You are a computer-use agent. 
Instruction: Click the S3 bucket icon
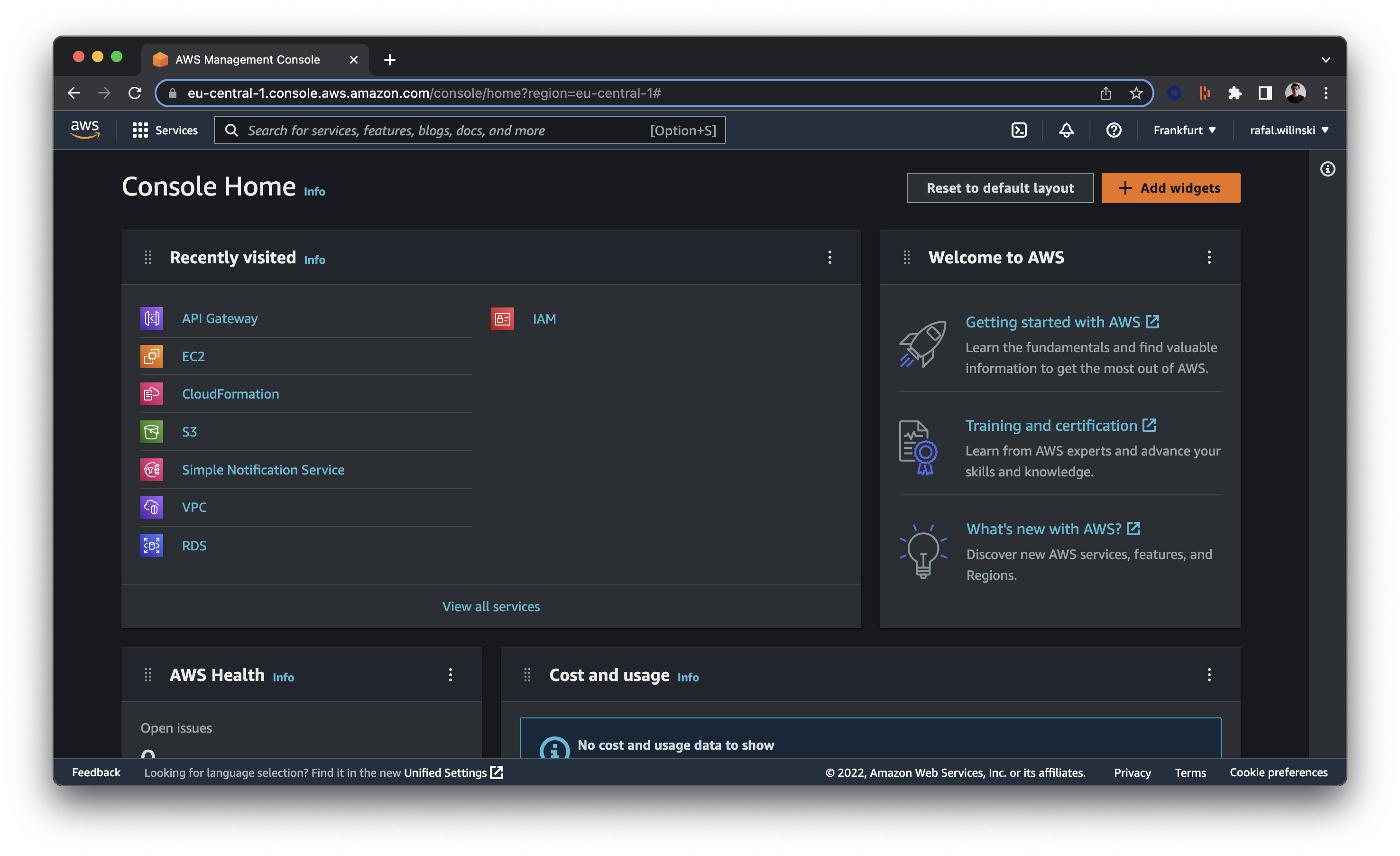click(152, 432)
